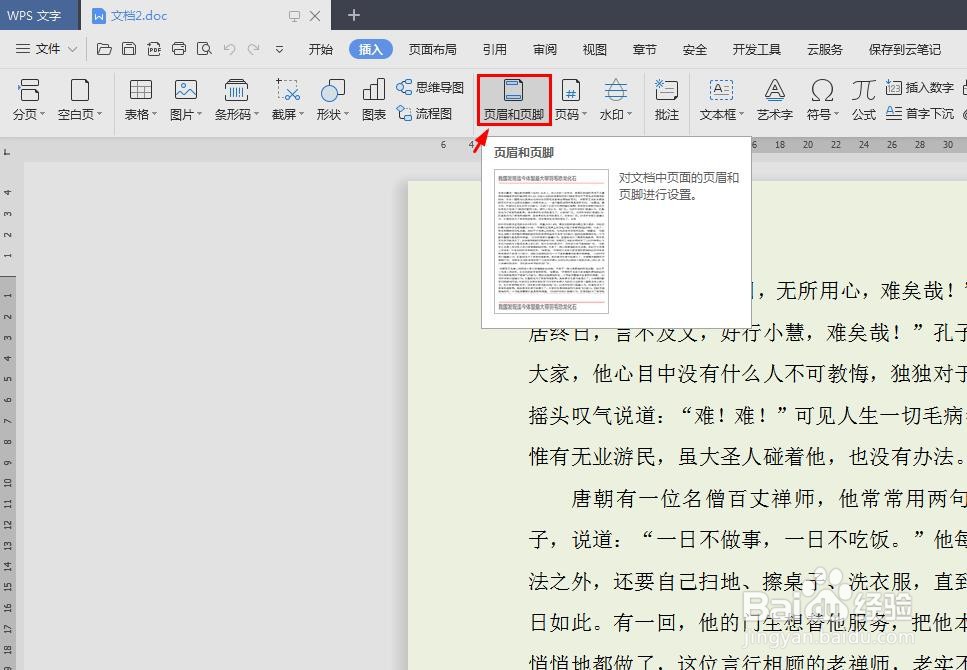Click the WPS 文字 home button
The height and width of the screenshot is (670, 967).
point(39,15)
